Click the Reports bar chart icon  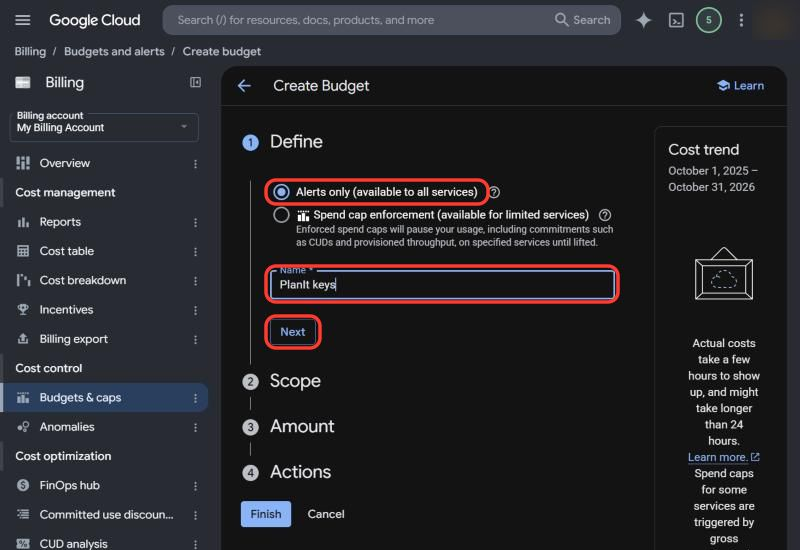tap(23, 222)
